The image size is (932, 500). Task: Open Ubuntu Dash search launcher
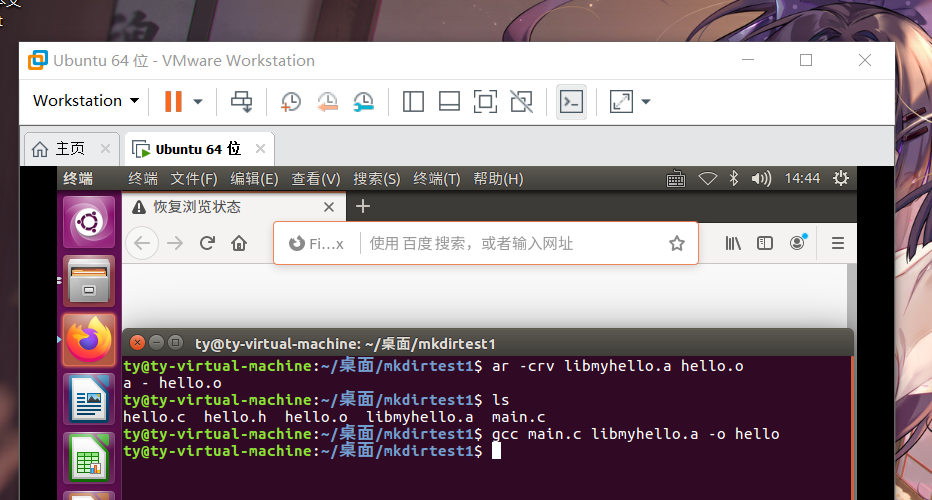click(89, 222)
